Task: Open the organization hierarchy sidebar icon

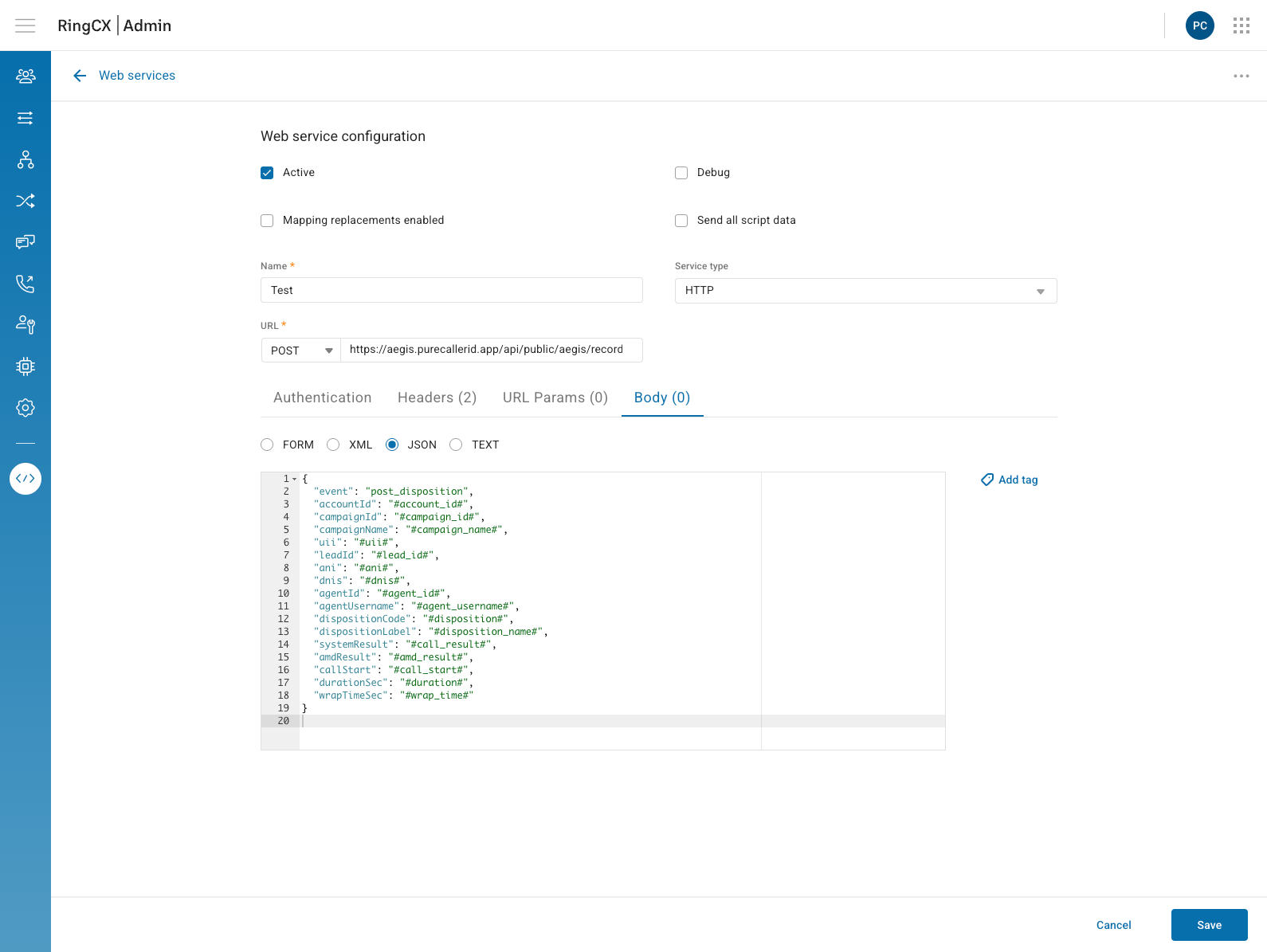Action: coord(25,159)
